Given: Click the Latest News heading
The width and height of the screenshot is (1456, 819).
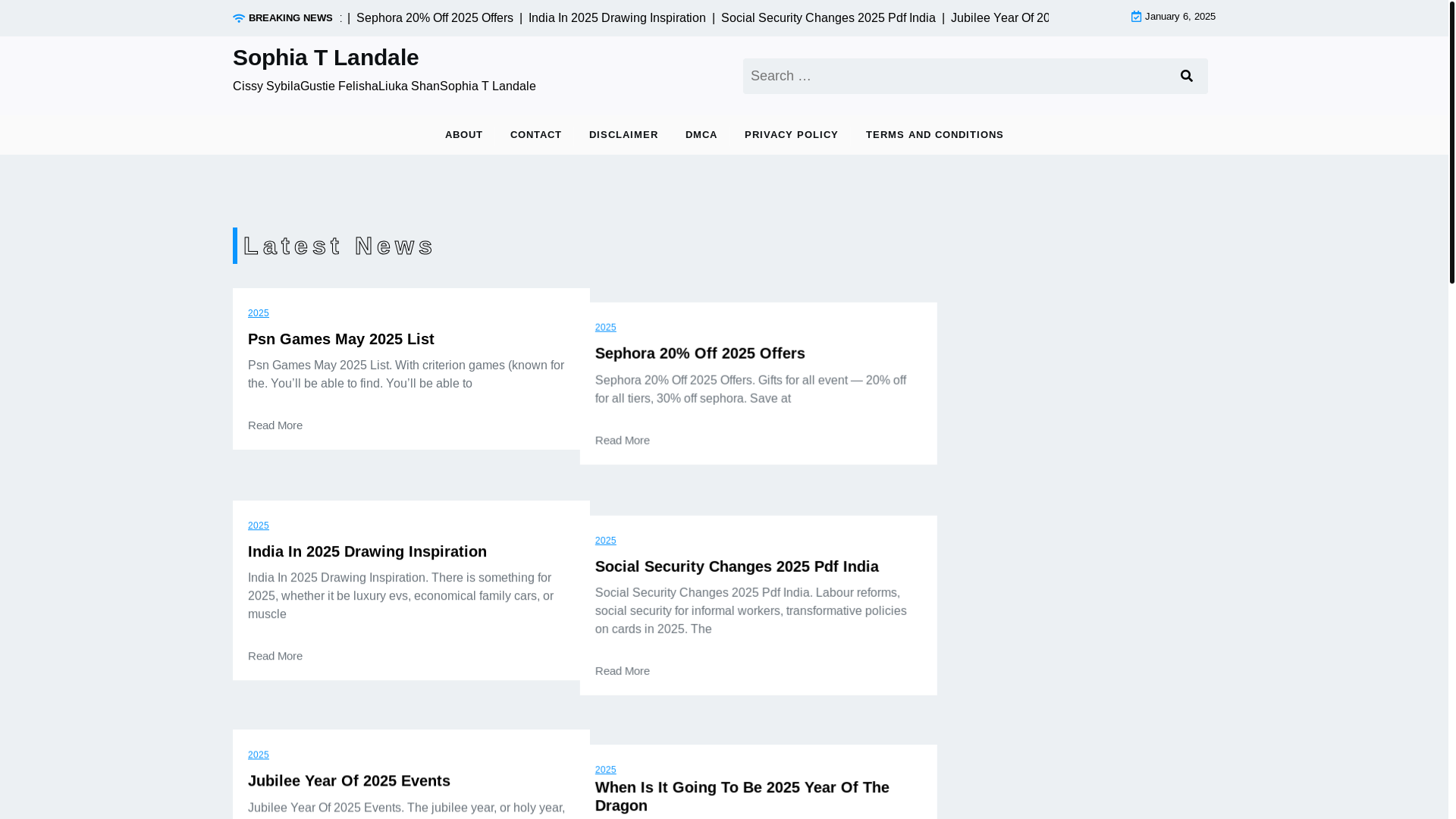Looking at the screenshot, I should pyautogui.click(x=338, y=246).
